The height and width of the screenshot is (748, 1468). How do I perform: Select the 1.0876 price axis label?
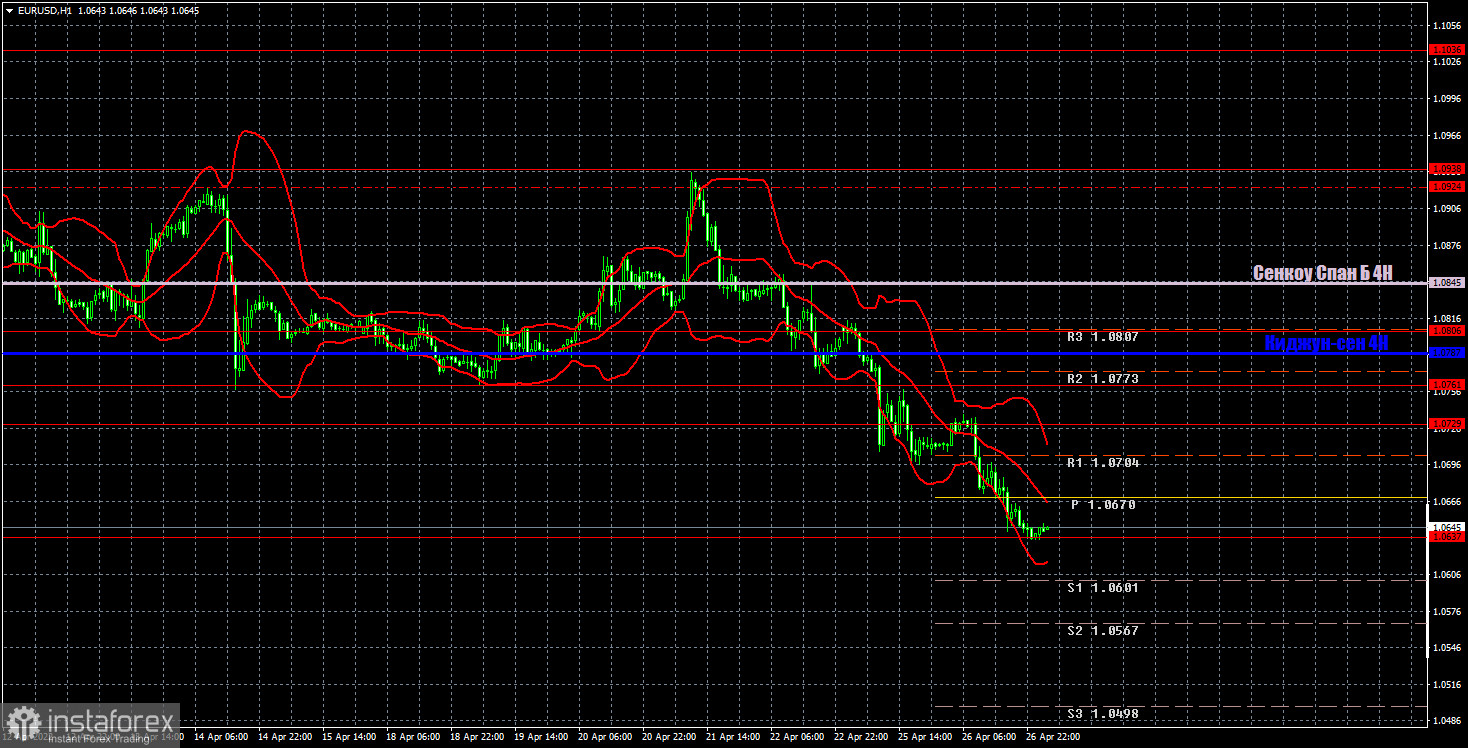point(1447,245)
